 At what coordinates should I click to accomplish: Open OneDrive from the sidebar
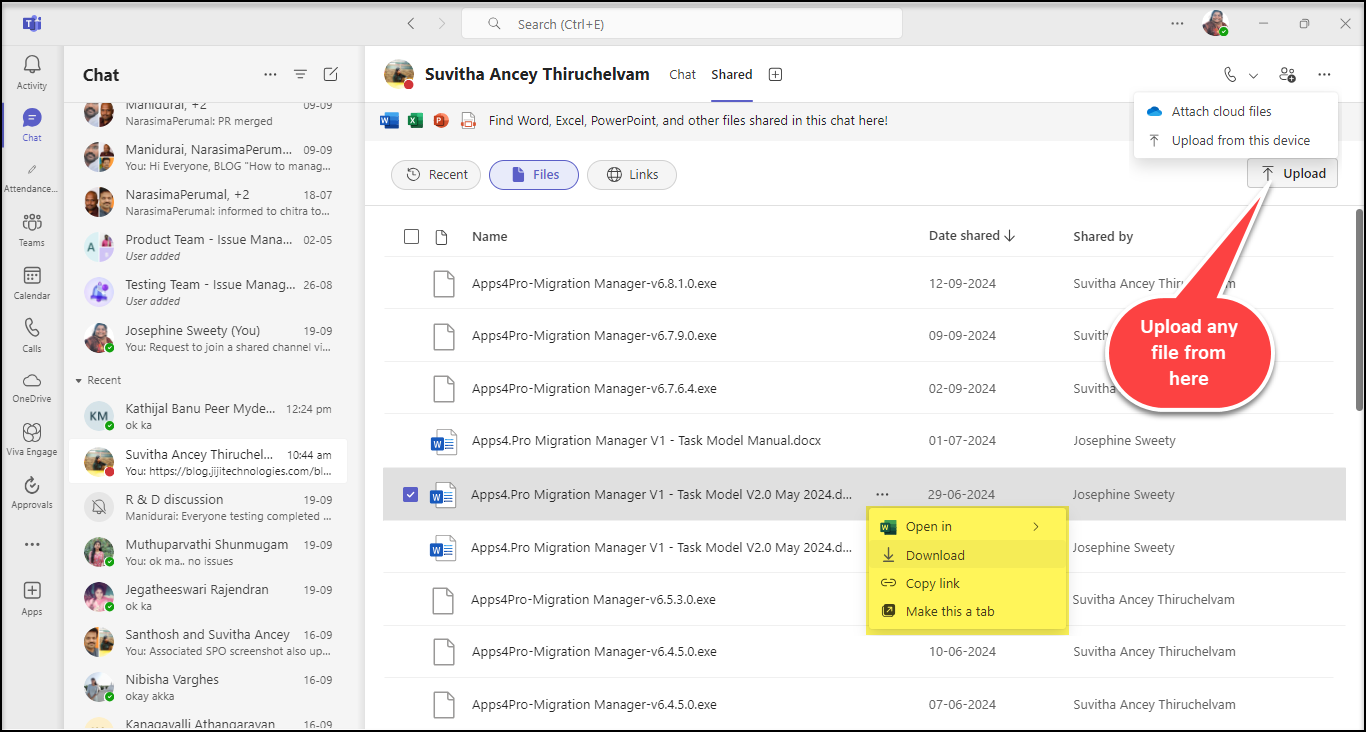pos(32,387)
